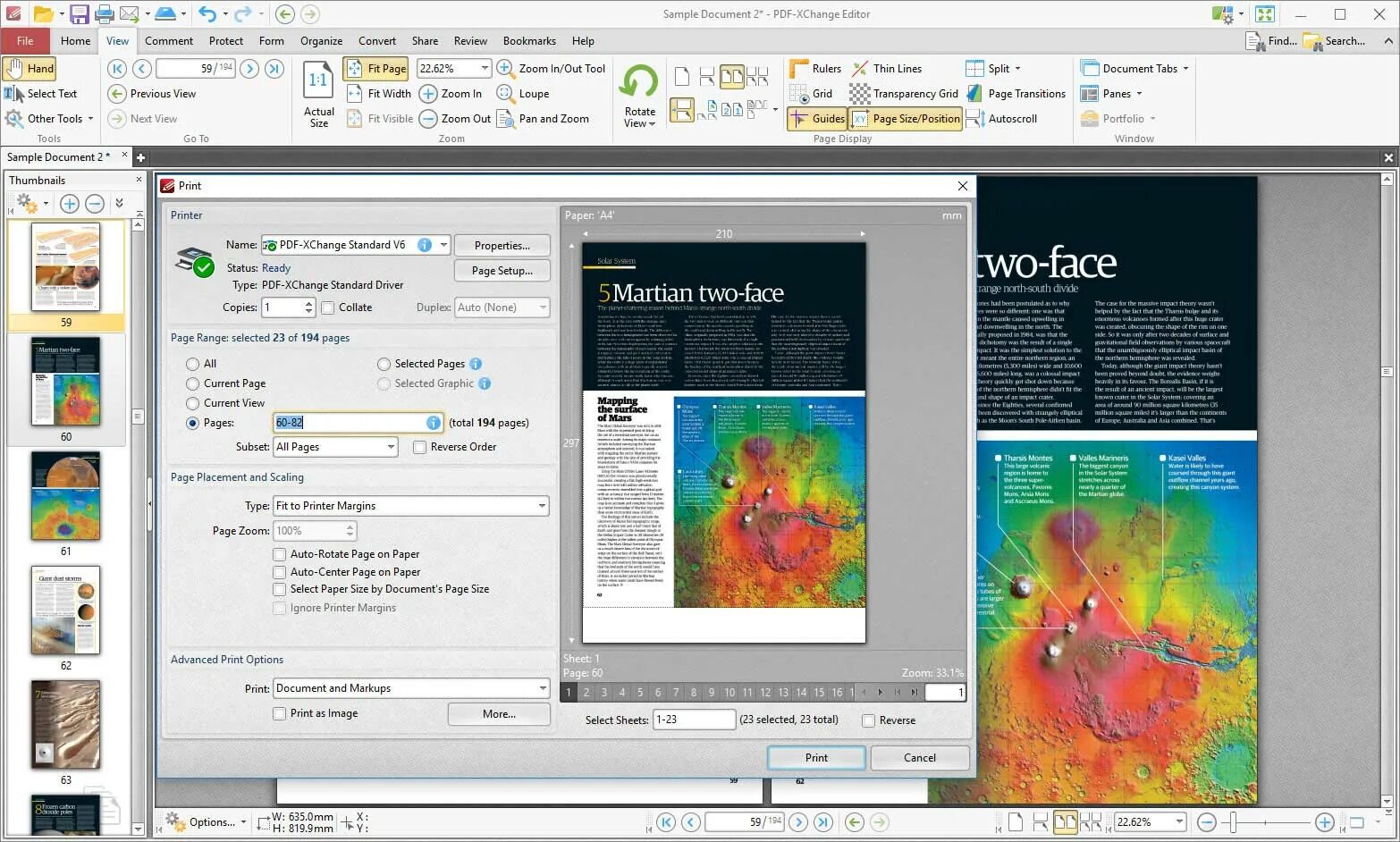Screen dimensions: 1400x842
Task: Enable Auto-Rotate Page on Paper
Action: (x=280, y=554)
